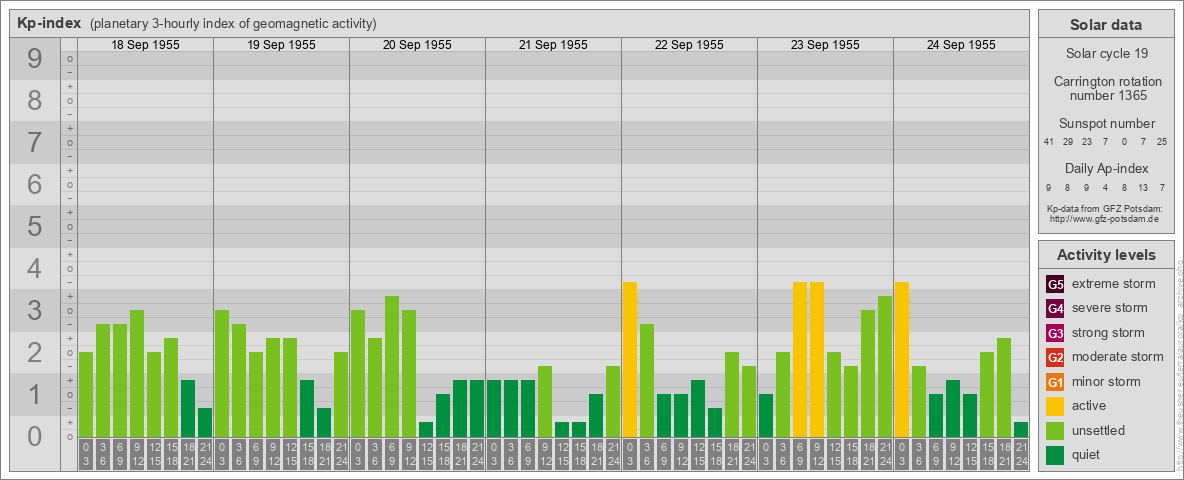The width and height of the screenshot is (1184, 480).
Task: Click sunspot number value 23
Action: 1087,142
